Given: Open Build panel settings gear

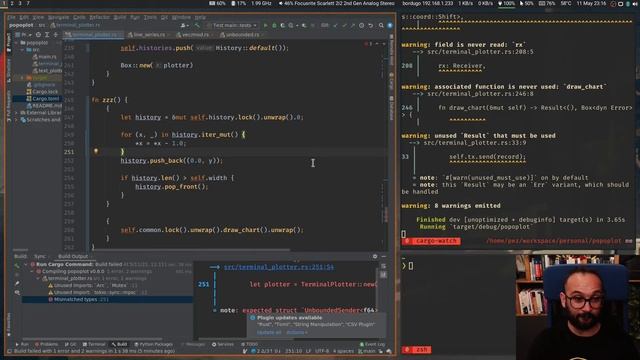Looking at the screenshot, I should (375, 256).
